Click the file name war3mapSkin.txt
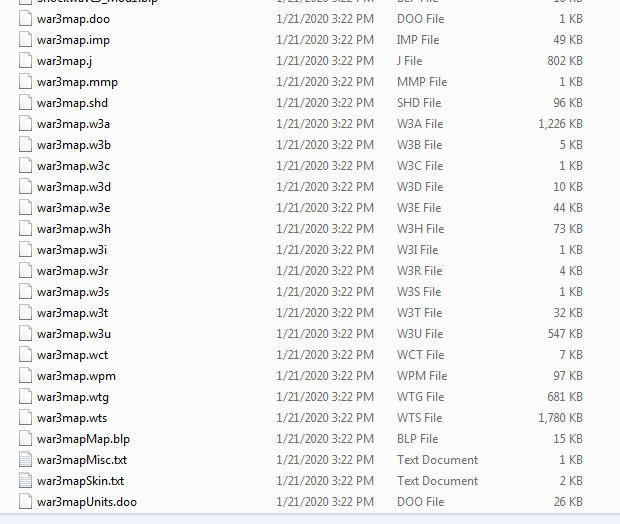Viewport: 620px width, 524px height. pyautogui.click(x=80, y=481)
